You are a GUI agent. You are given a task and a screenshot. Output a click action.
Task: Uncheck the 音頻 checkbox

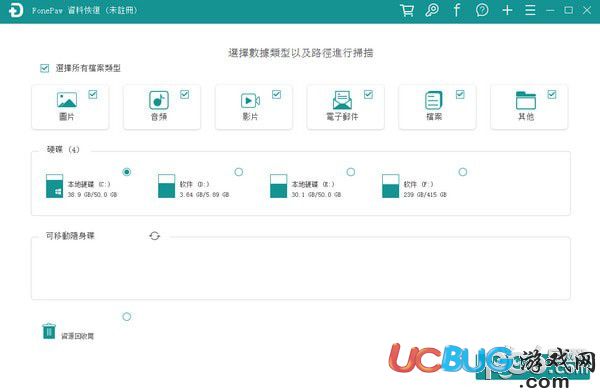click(x=184, y=94)
